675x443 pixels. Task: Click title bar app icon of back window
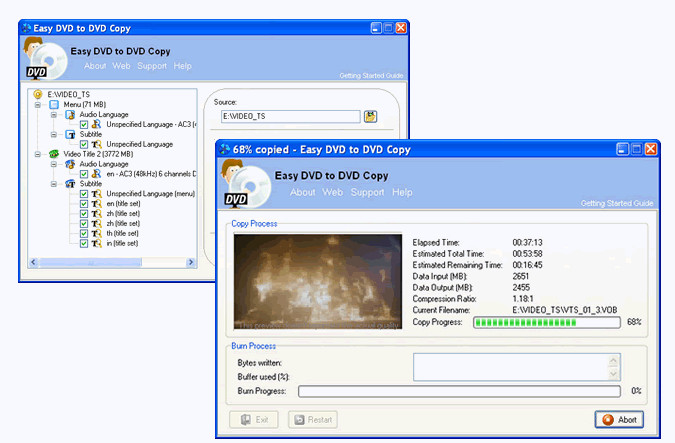27,28
